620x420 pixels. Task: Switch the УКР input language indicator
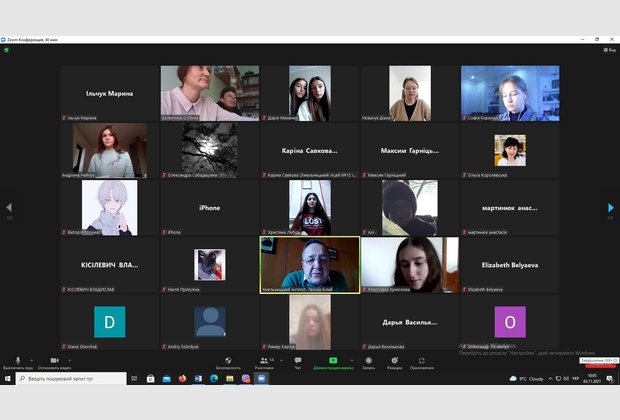[x=575, y=378]
